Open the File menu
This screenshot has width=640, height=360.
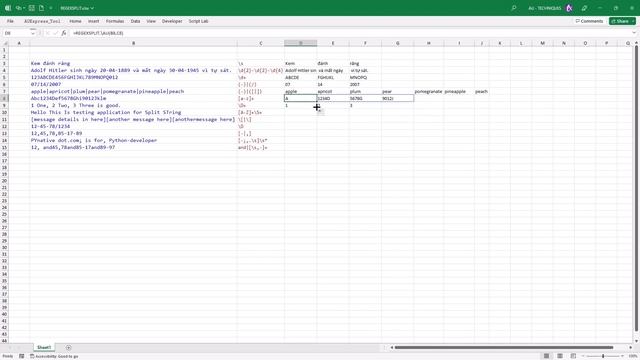pos(10,21)
